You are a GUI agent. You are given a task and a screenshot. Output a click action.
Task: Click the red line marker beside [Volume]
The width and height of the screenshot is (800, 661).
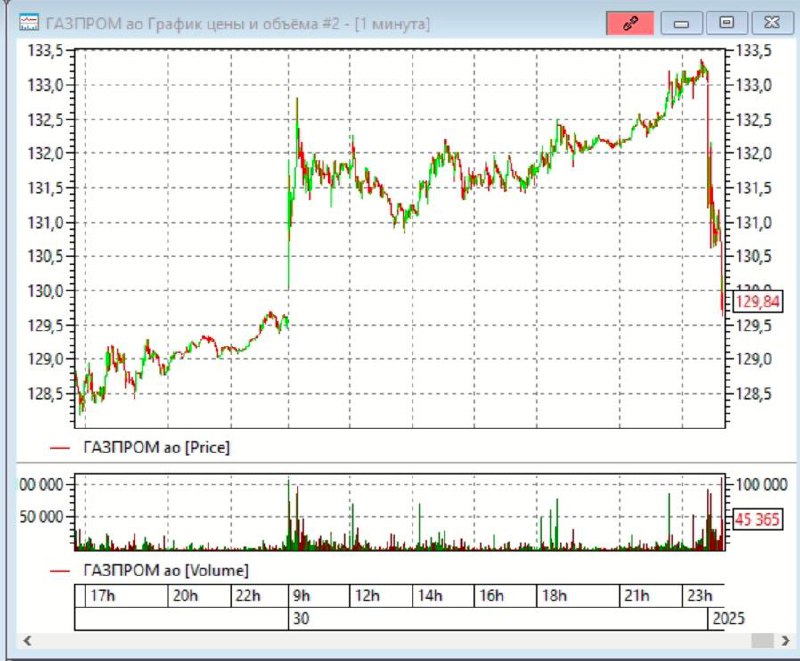pyautogui.click(x=60, y=571)
